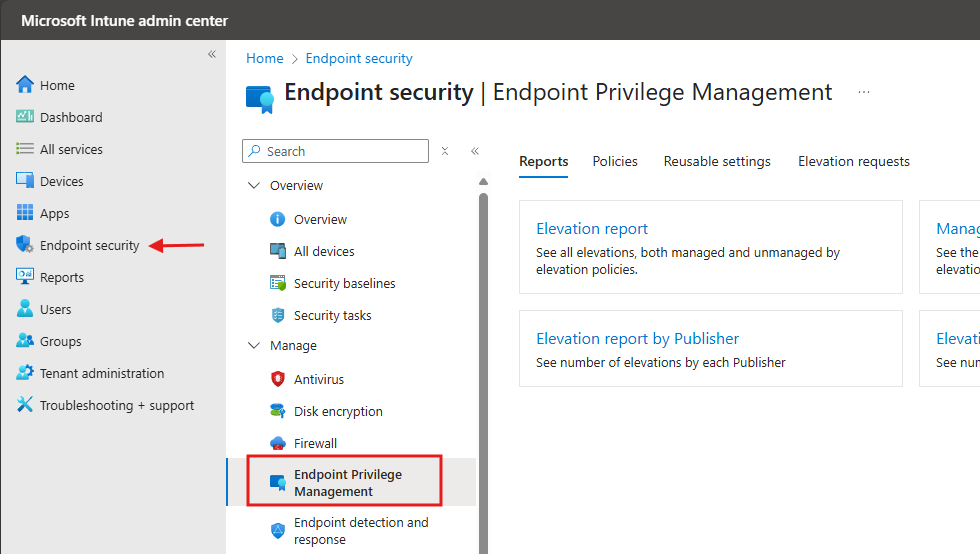980x554 pixels.
Task: Click the Endpoint security shield icon
Action: coord(25,244)
